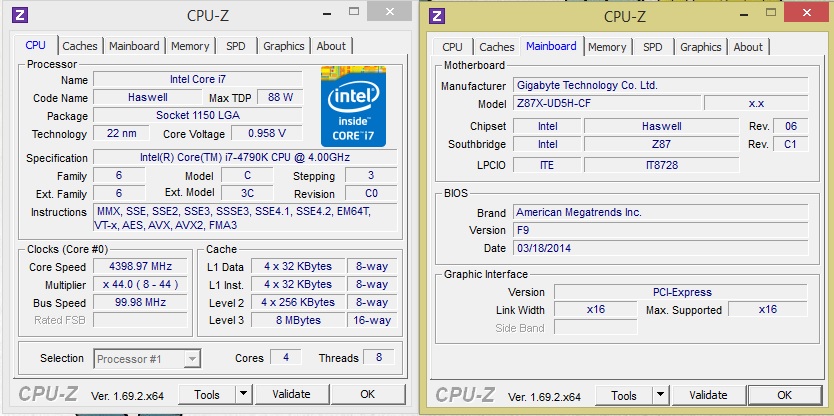Click the Code Name value 'Haswell'
This screenshot has height=416, width=834.
(x=148, y=97)
